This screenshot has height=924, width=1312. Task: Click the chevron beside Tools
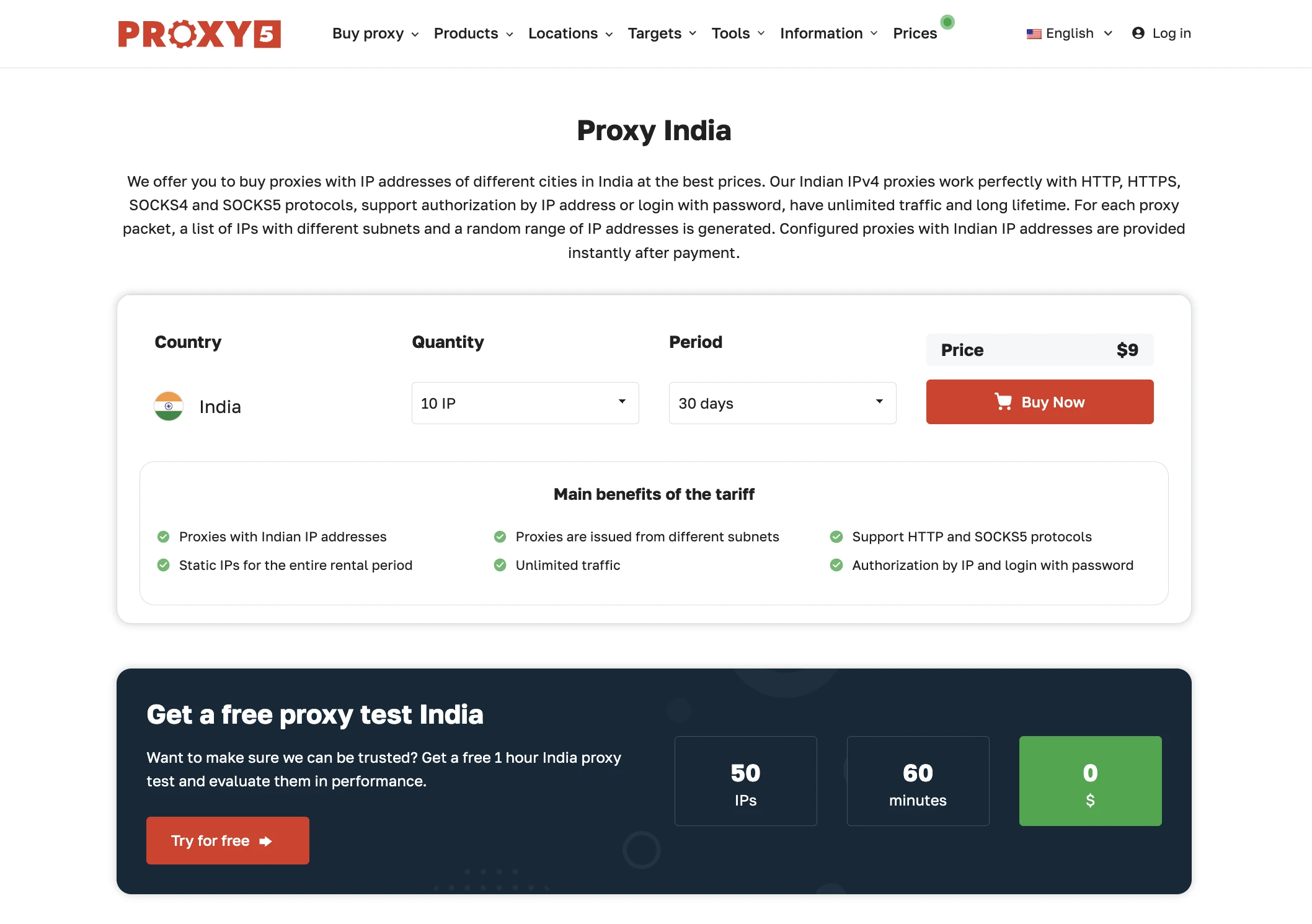(x=761, y=33)
